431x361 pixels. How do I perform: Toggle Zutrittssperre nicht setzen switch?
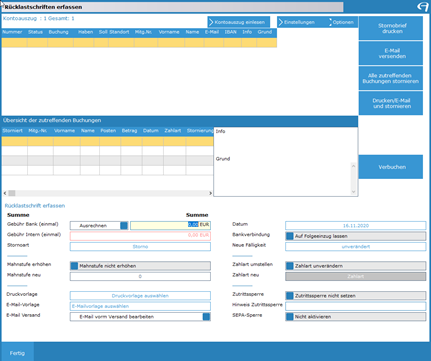(x=290, y=296)
